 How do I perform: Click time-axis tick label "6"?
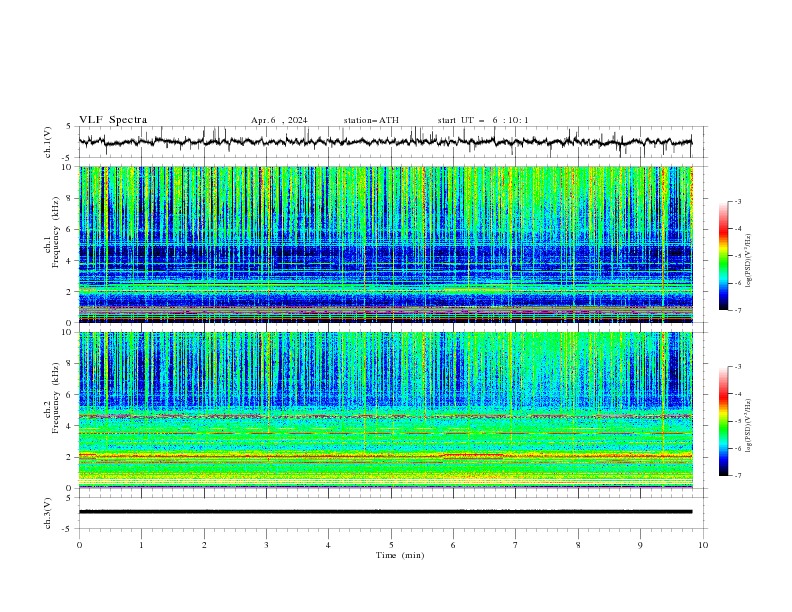tap(453, 545)
